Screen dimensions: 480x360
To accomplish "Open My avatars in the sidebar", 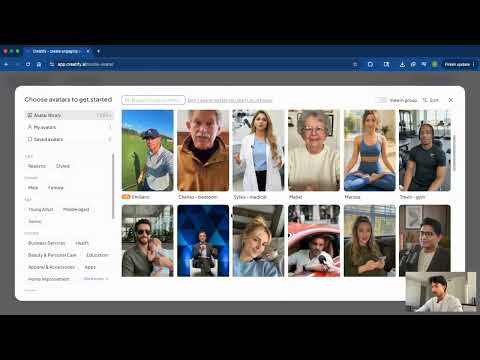I will coord(69,127).
